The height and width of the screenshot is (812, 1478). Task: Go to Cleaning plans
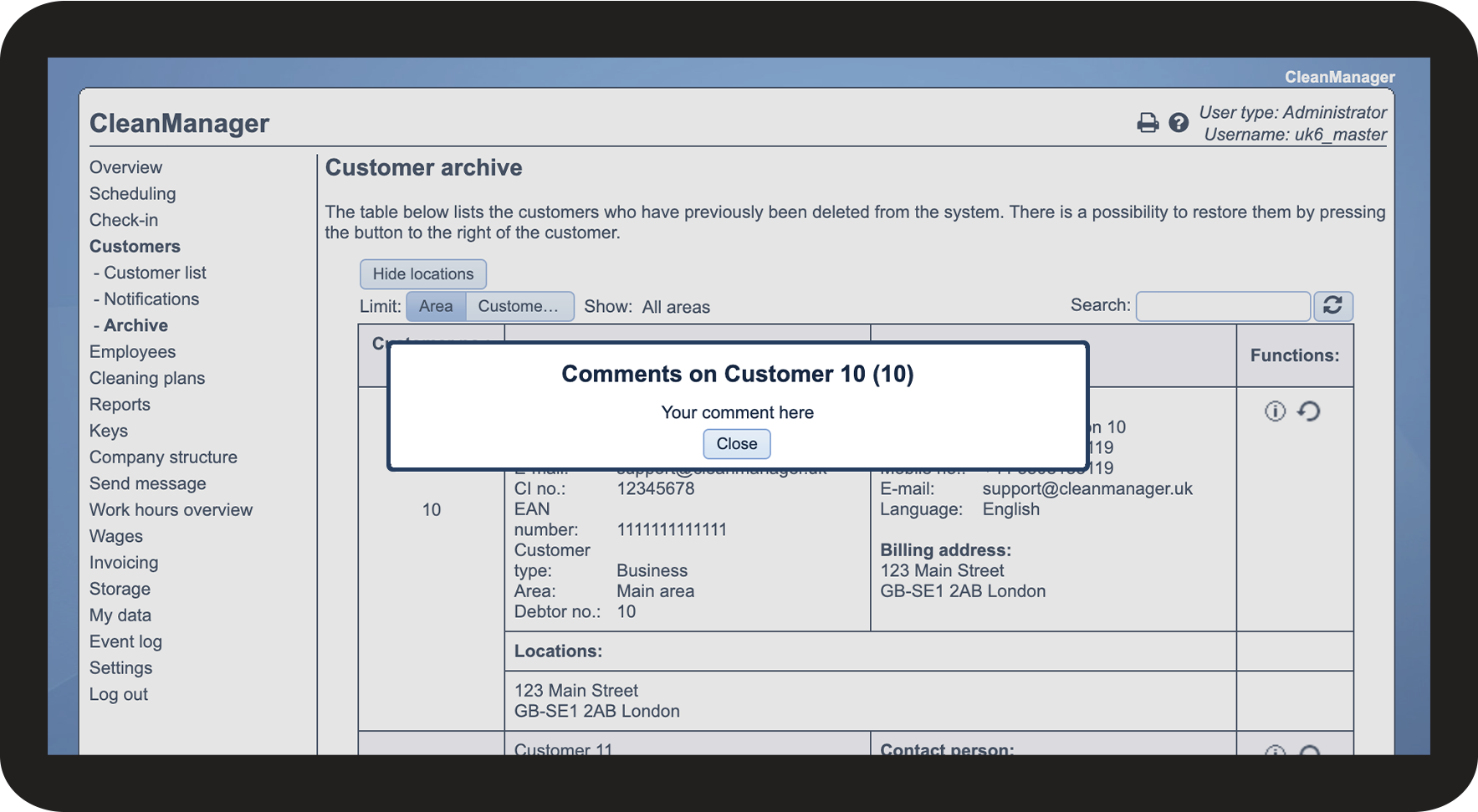point(147,378)
